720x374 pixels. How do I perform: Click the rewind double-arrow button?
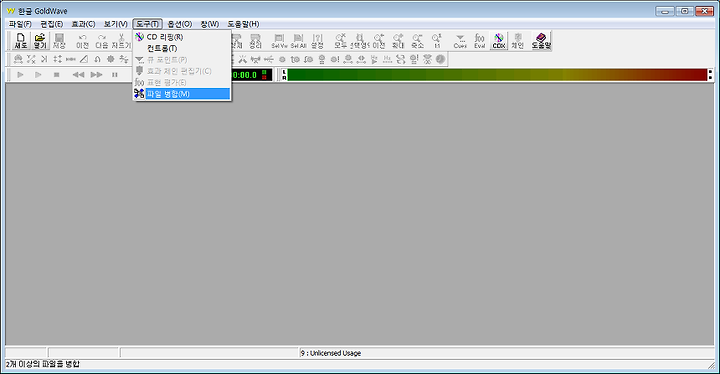click(x=78, y=74)
